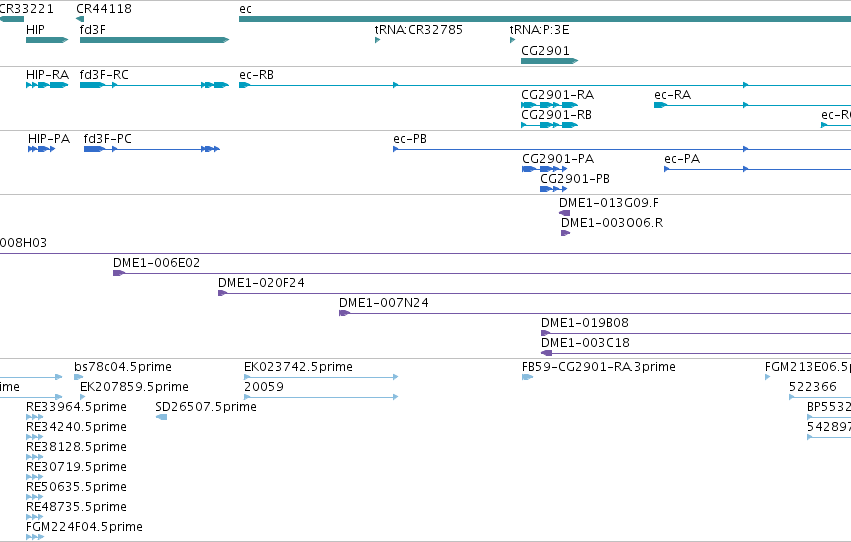This screenshot has width=851, height=542.
Task: Select the fd3F-RC transcript
Action: [x=154, y=85]
